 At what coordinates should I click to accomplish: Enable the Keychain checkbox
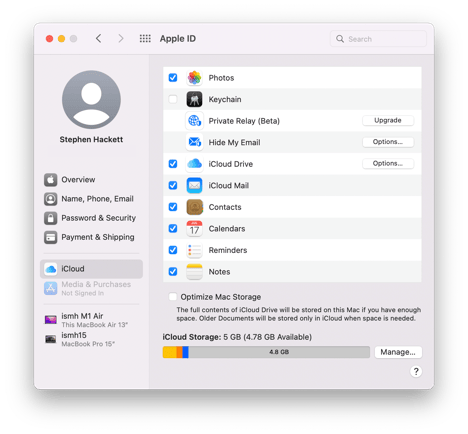click(x=173, y=99)
